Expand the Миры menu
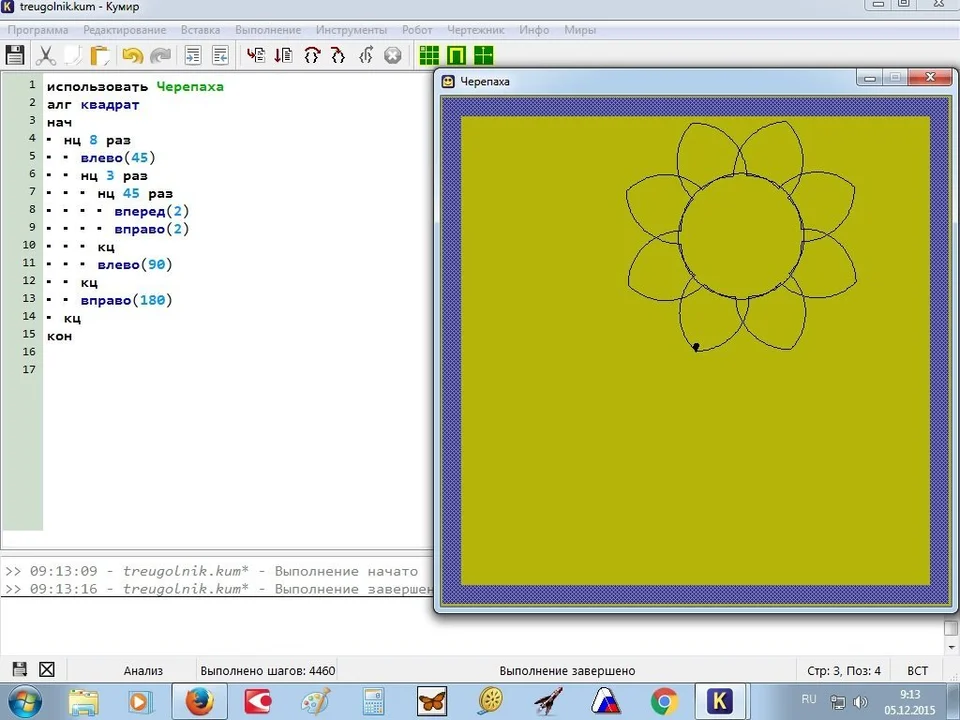The width and height of the screenshot is (960, 720). 580,30
